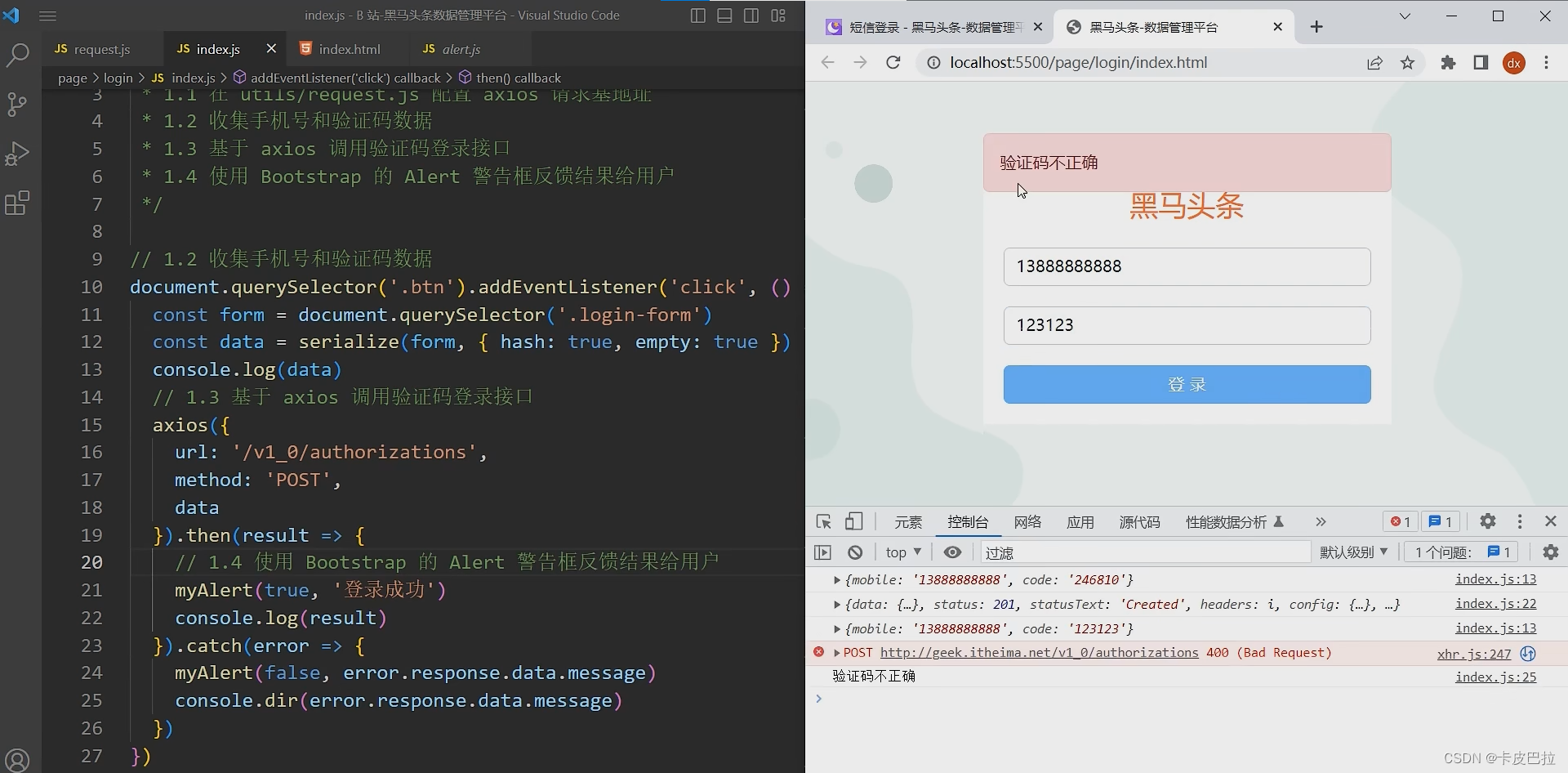1568x773 pixels.
Task: Open the 网络 DevTools tab
Action: (1027, 522)
